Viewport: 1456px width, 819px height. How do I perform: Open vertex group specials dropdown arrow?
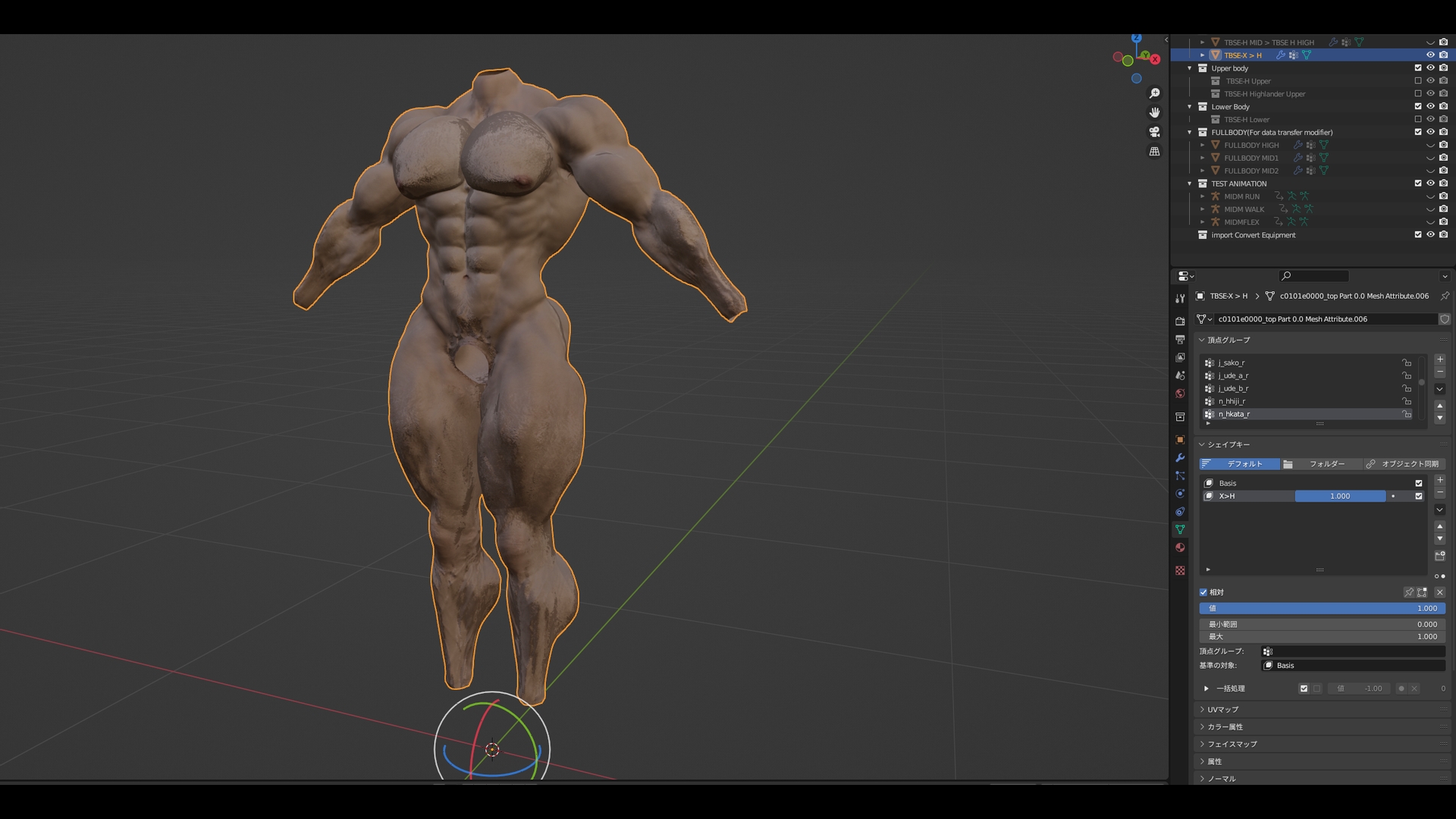pyautogui.click(x=1440, y=389)
